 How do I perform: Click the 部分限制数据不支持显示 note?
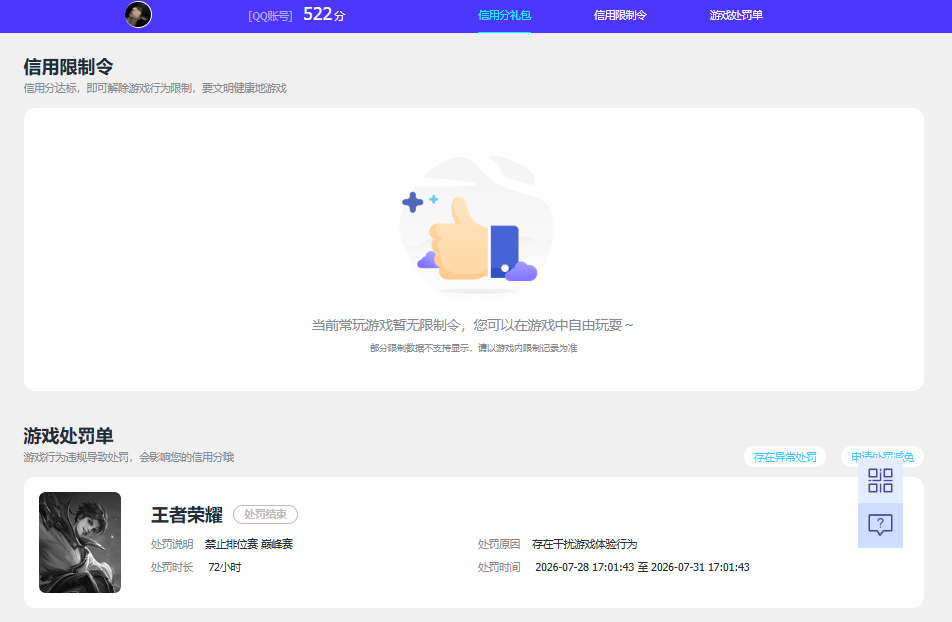tap(473, 348)
